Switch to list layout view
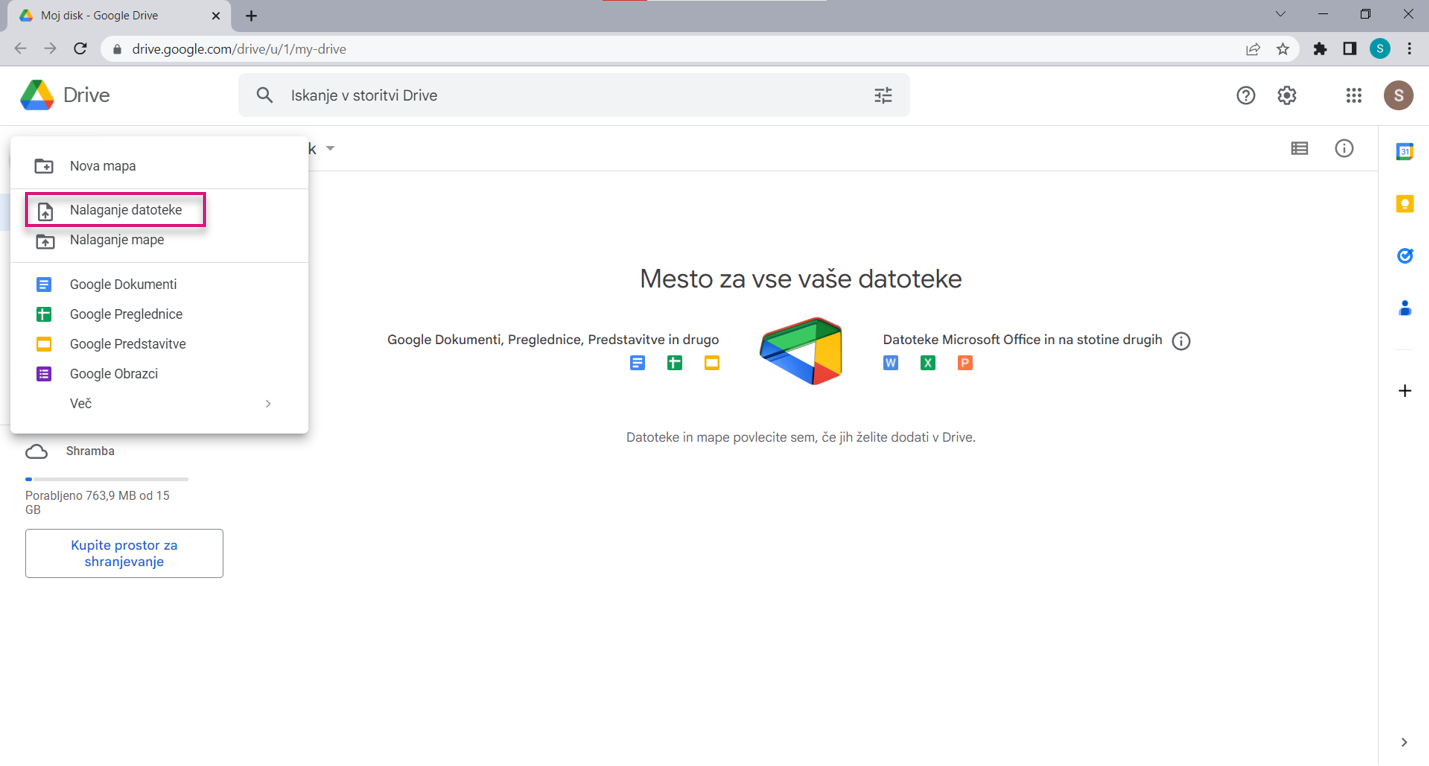Image resolution: width=1429 pixels, height=766 pixels. tap(1299, 149)
